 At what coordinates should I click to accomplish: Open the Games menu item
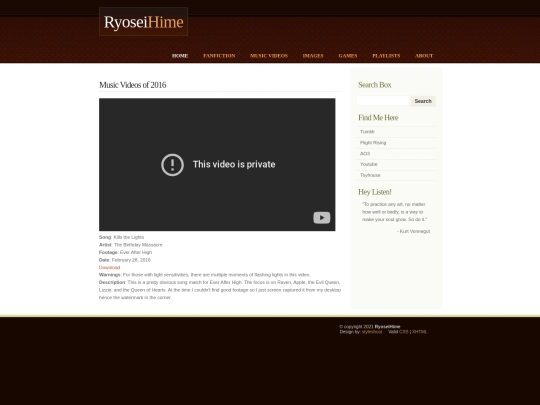pos(347,56)
